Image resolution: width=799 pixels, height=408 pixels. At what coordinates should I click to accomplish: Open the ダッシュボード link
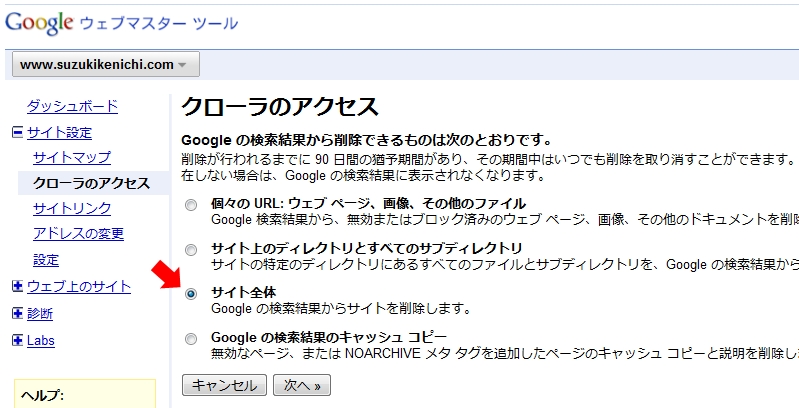[72, 106]
